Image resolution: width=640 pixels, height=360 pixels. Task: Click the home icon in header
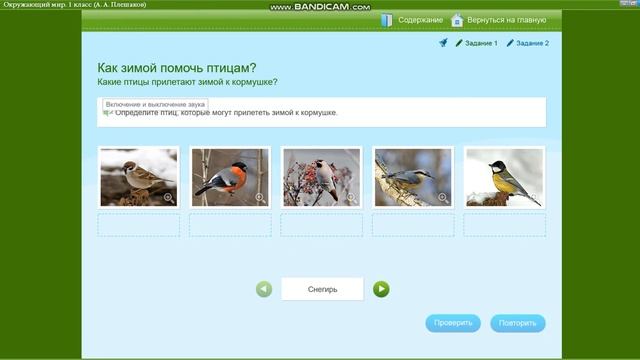(457, 20)
